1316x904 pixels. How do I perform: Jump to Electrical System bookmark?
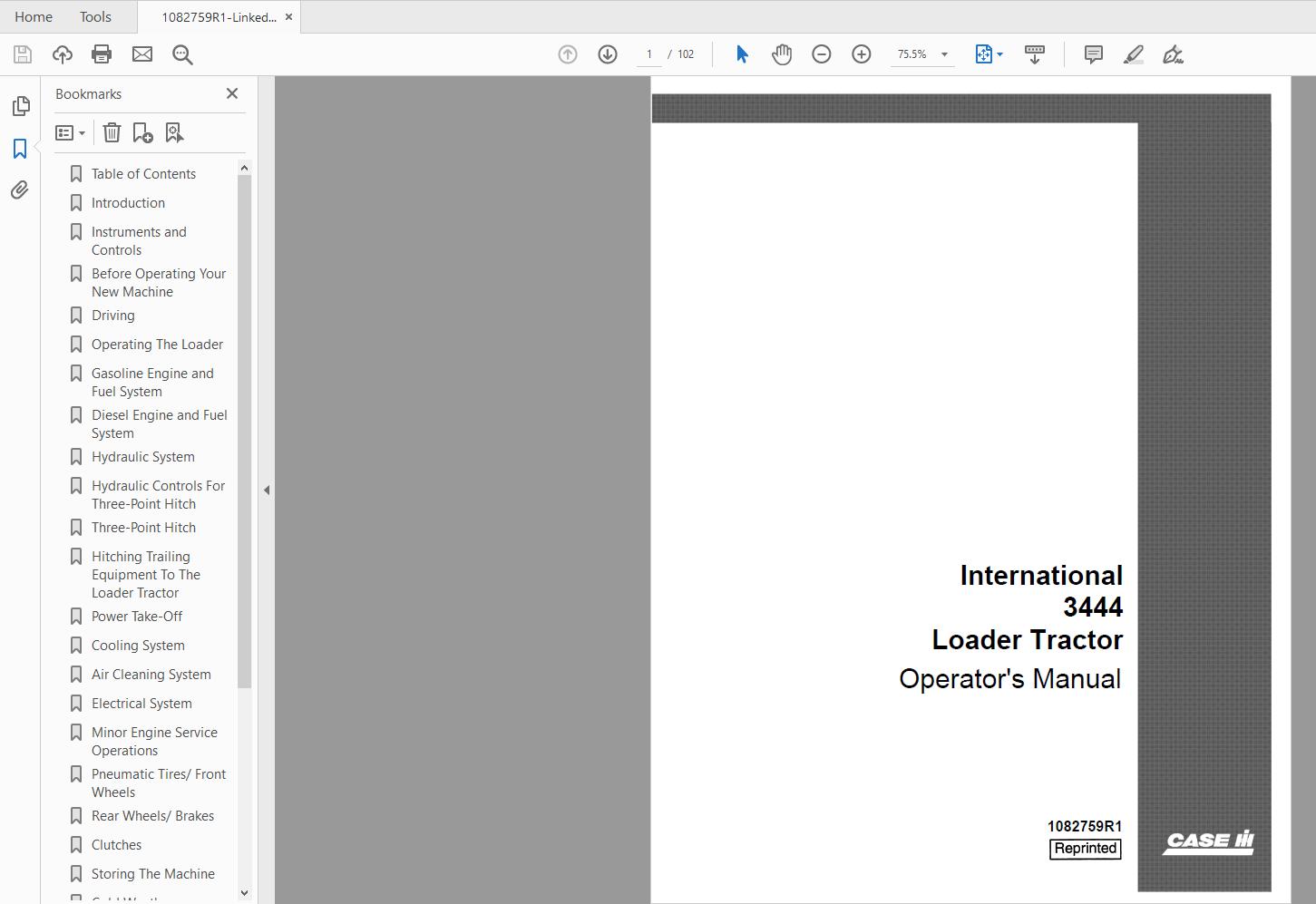pyautogui.click(x=141, y=704)
